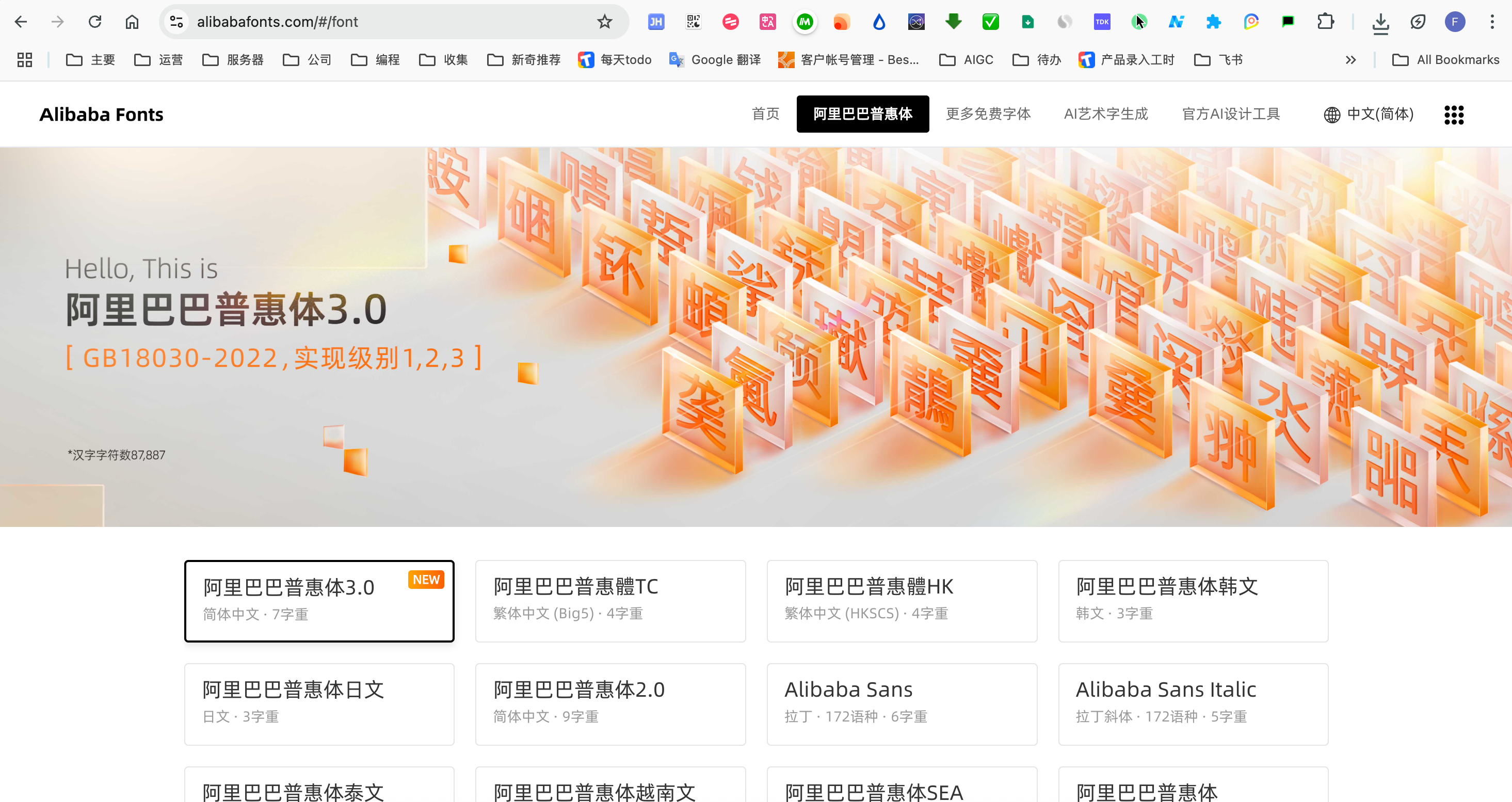
Task: Select the Alibaba Sans Italic font card
Action: tap(1193, 703)
